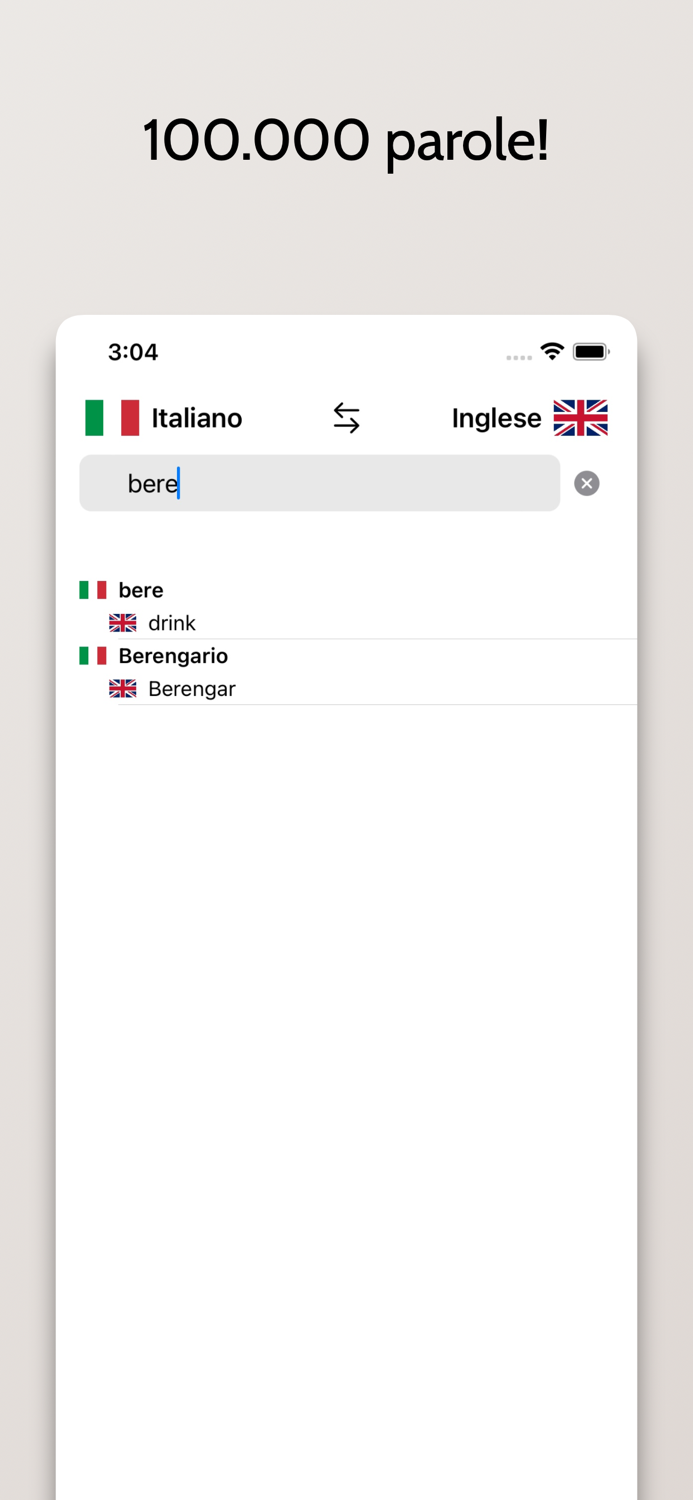
Task: Open the Berengario dictionary entry
Action: click(173, 656)
